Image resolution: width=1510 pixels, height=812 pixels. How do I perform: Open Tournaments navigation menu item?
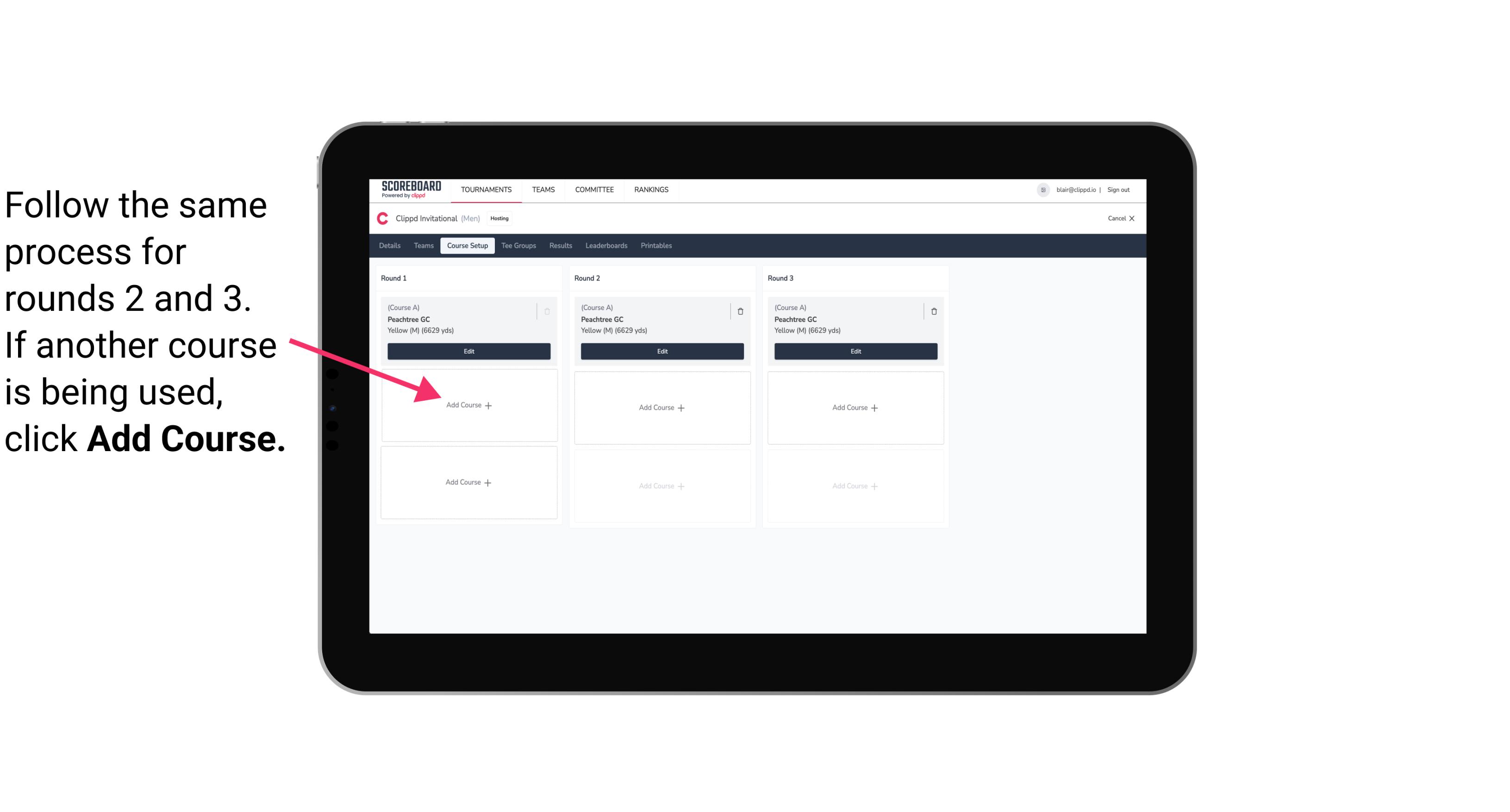coord(486,189)
